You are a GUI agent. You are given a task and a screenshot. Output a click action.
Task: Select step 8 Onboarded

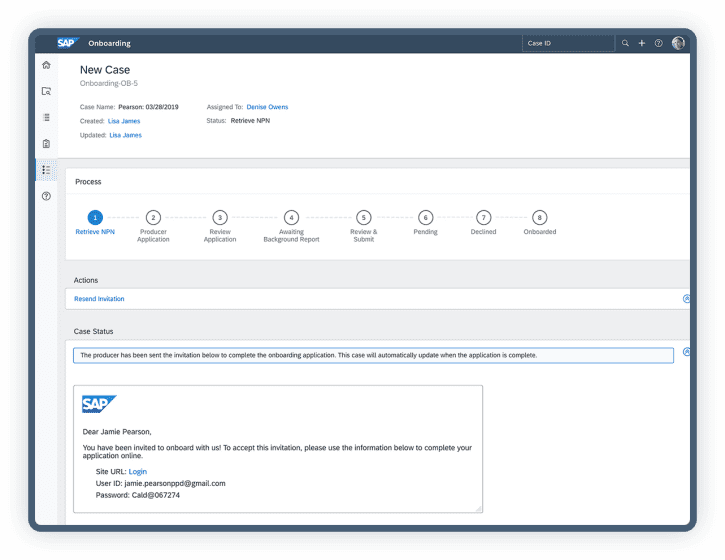[540, 222]
